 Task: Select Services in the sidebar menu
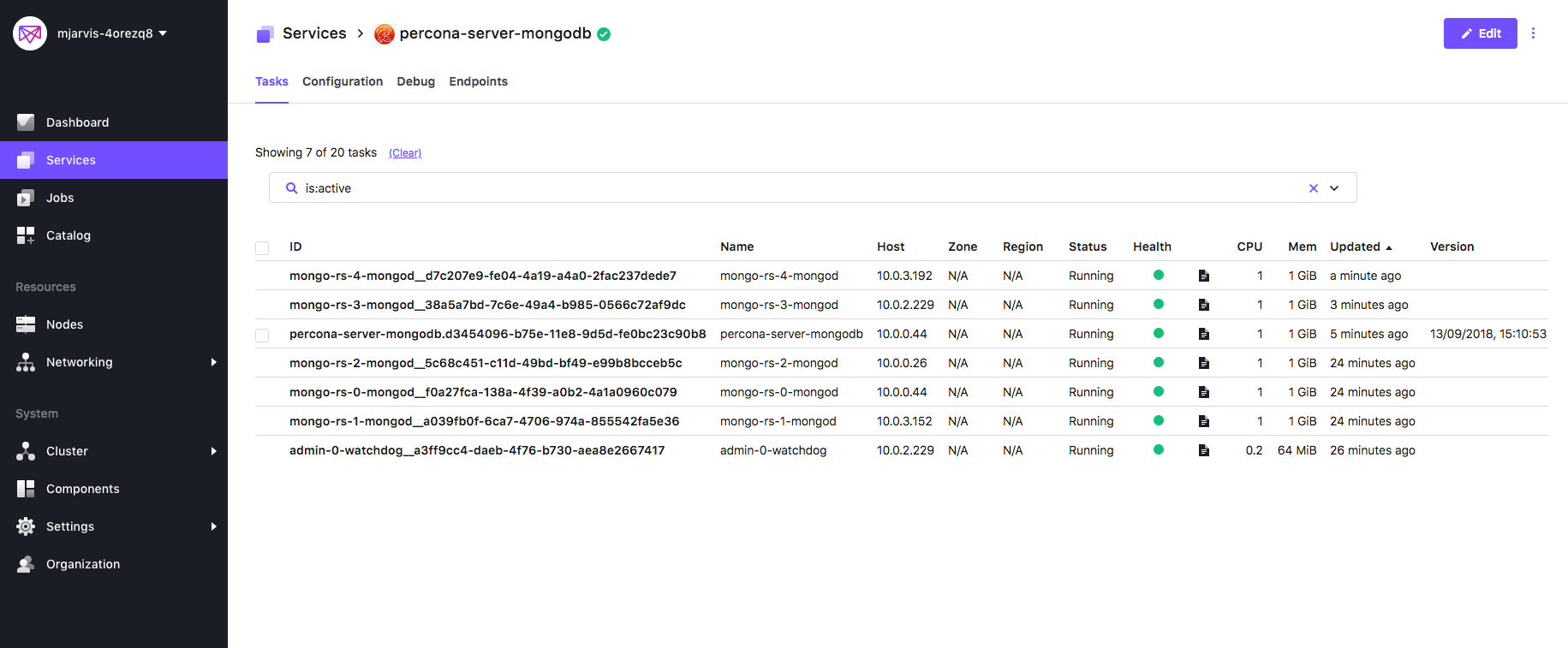114,160
